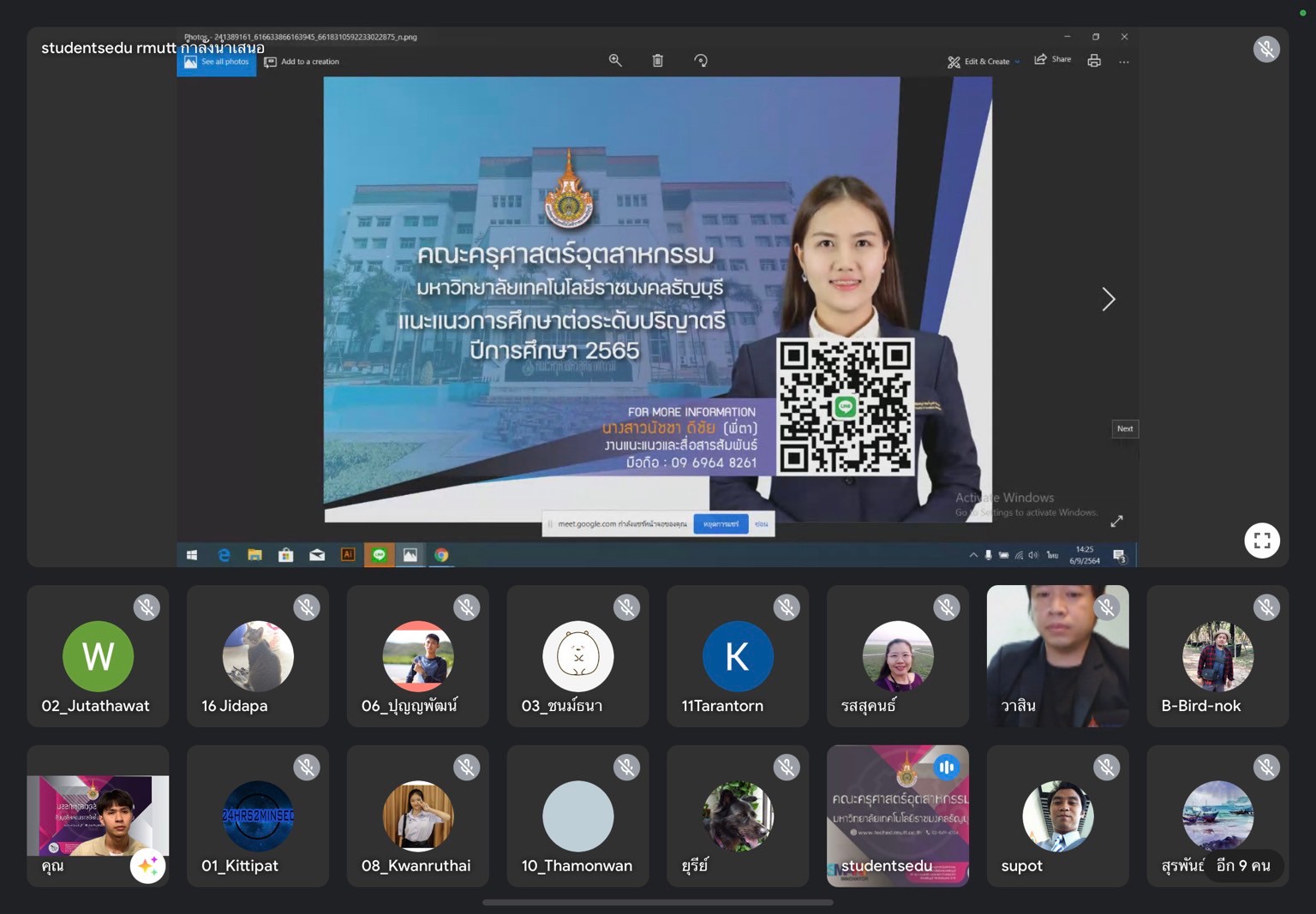Open Chrome in shared taskbar
Screen dimensions: 1316x914
[x=441, y=555]
